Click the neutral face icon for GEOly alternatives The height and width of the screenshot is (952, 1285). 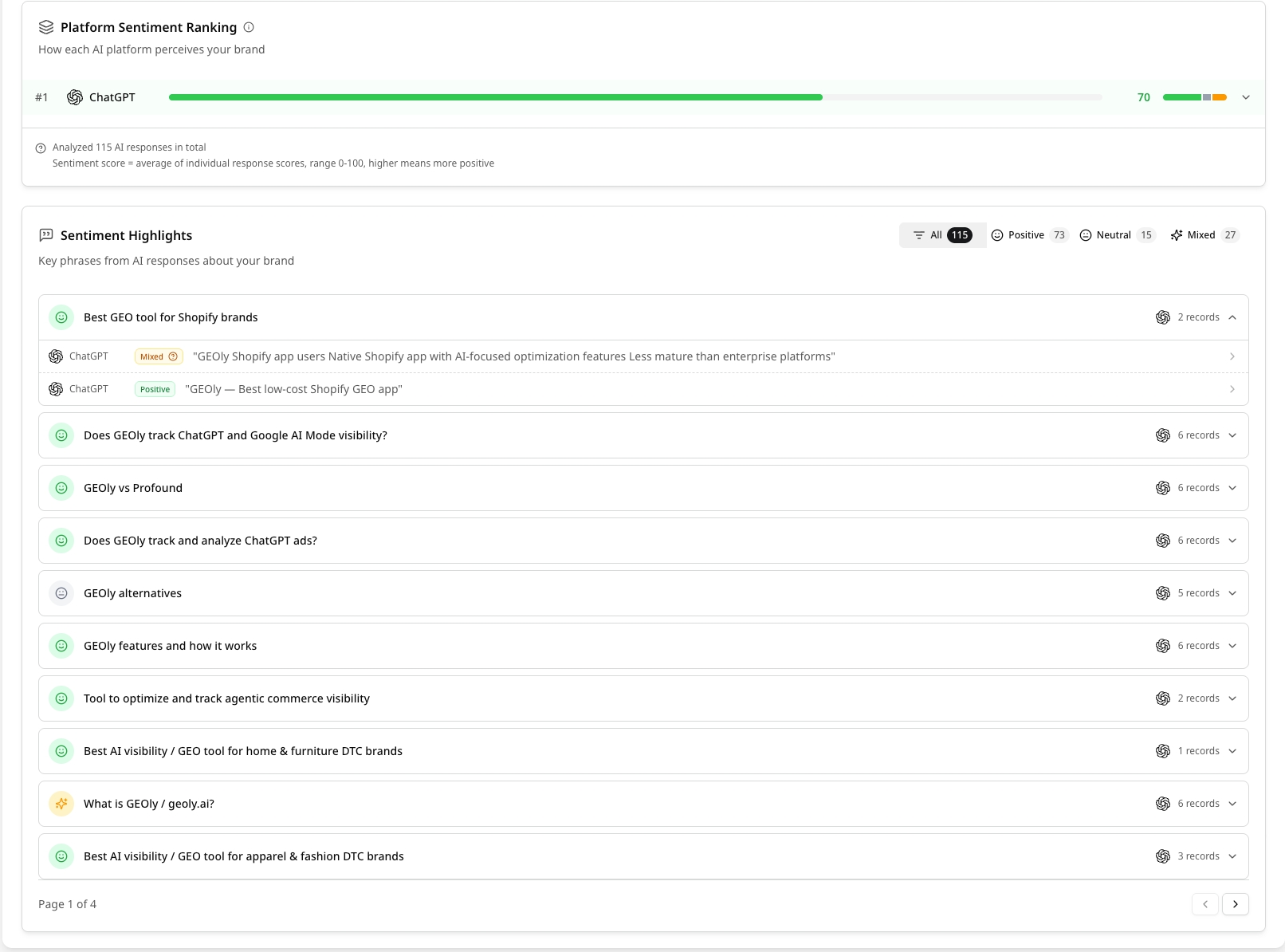[61, 593]
